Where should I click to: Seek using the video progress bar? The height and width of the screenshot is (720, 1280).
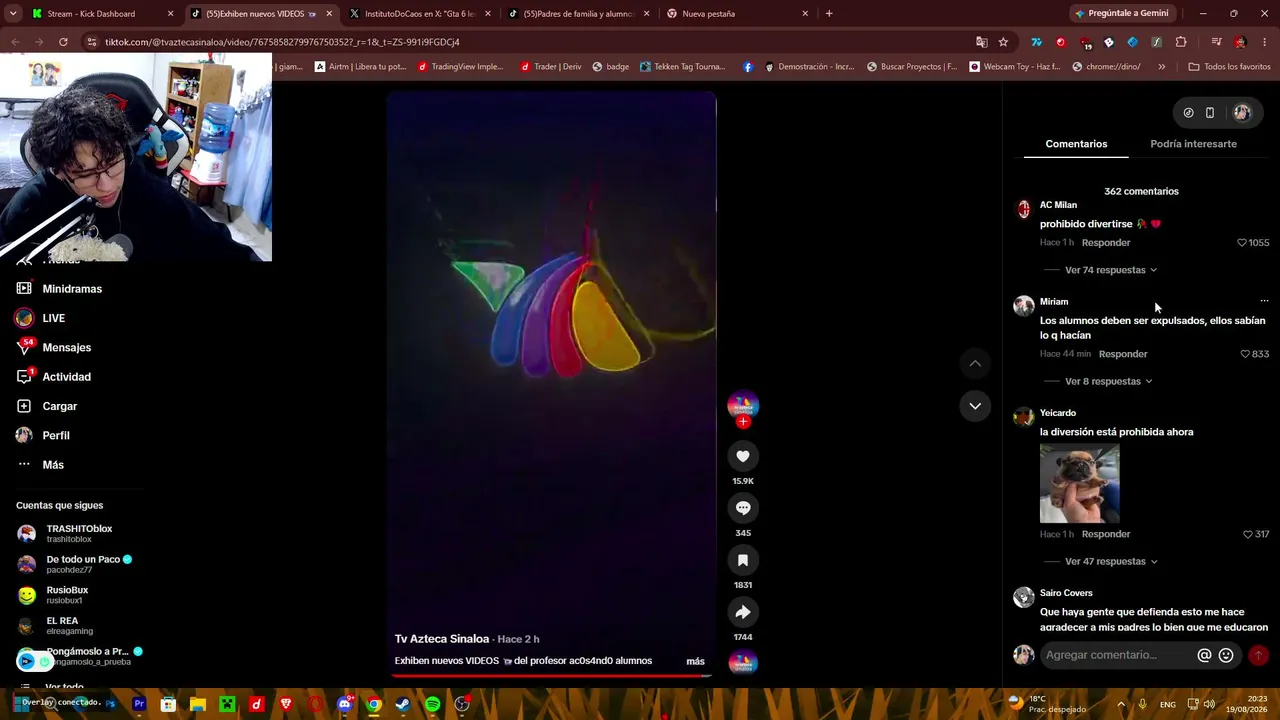(x=551, y=675)
